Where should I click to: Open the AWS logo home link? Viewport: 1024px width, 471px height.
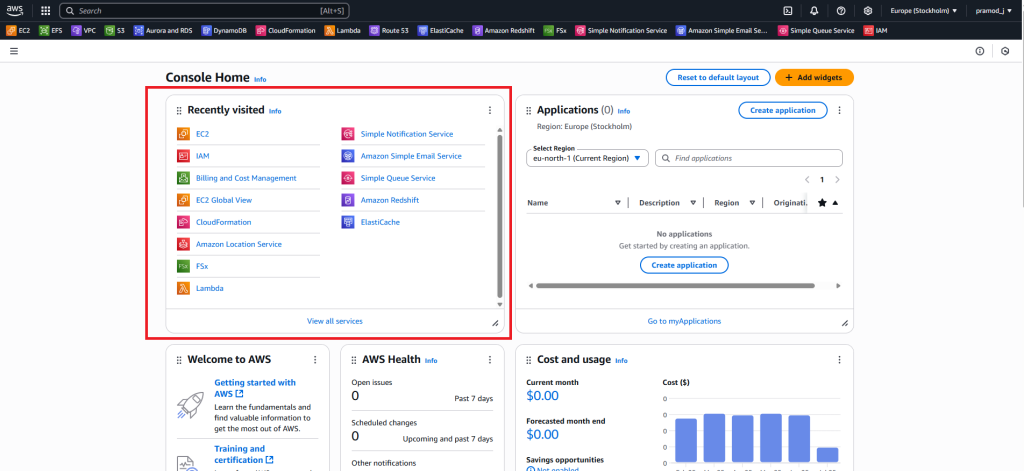[x=15, y=10]
